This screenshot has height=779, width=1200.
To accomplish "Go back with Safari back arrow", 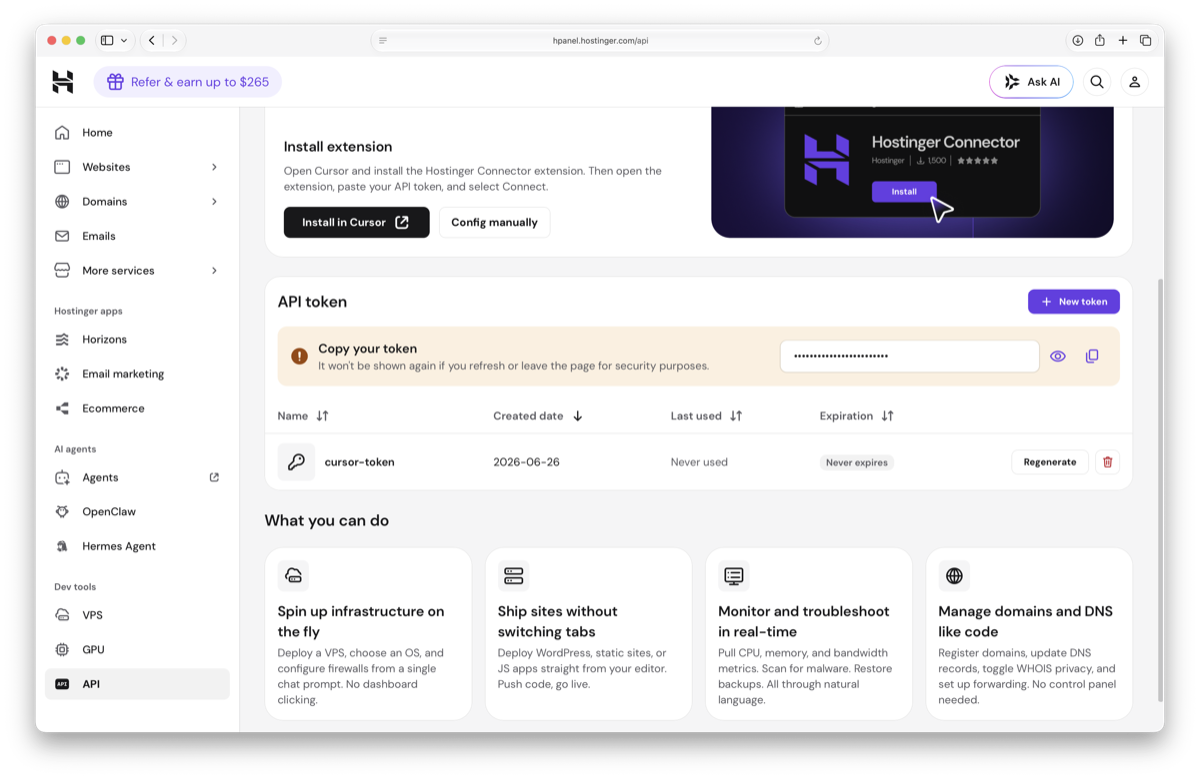I will (x=152, y=41).
